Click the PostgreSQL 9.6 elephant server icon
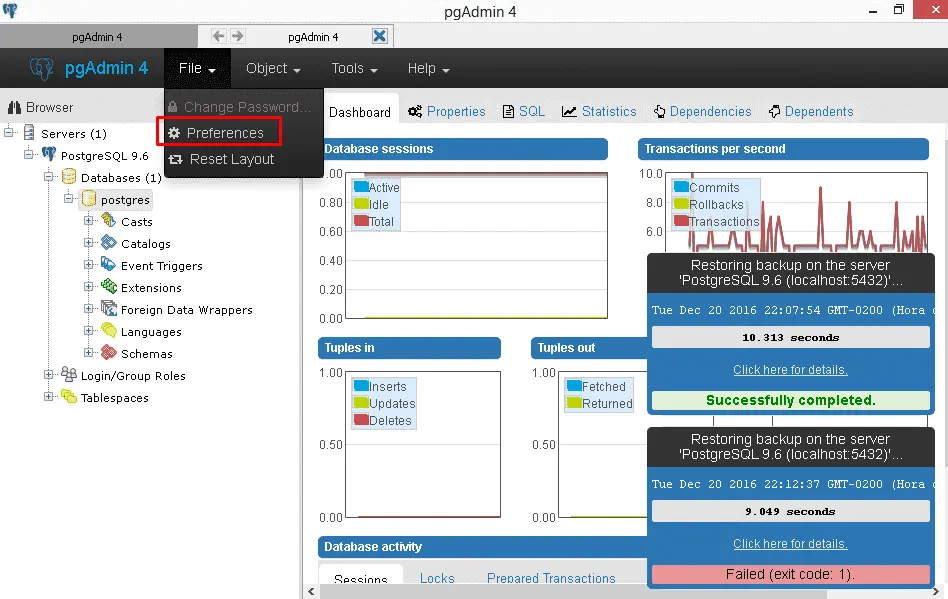The width and height of the screenshot is (948, 599). click(x=49, y=155)
